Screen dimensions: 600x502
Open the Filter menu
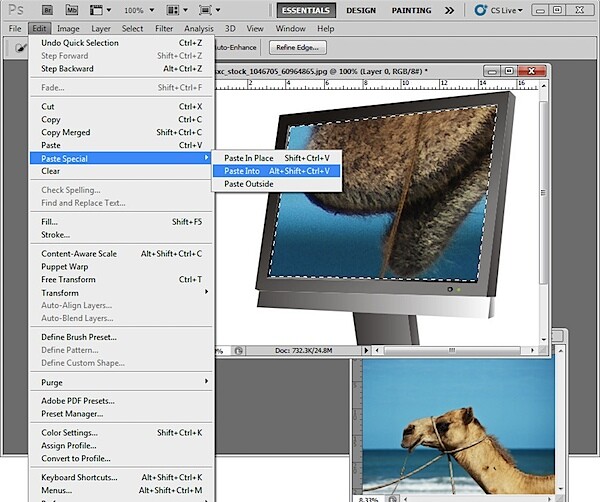point(164,29)
